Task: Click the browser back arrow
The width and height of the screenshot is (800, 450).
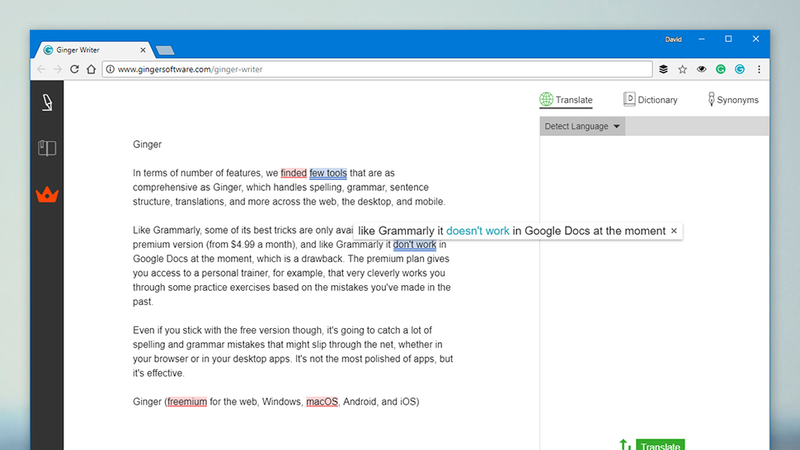Action: coord(41,69)
